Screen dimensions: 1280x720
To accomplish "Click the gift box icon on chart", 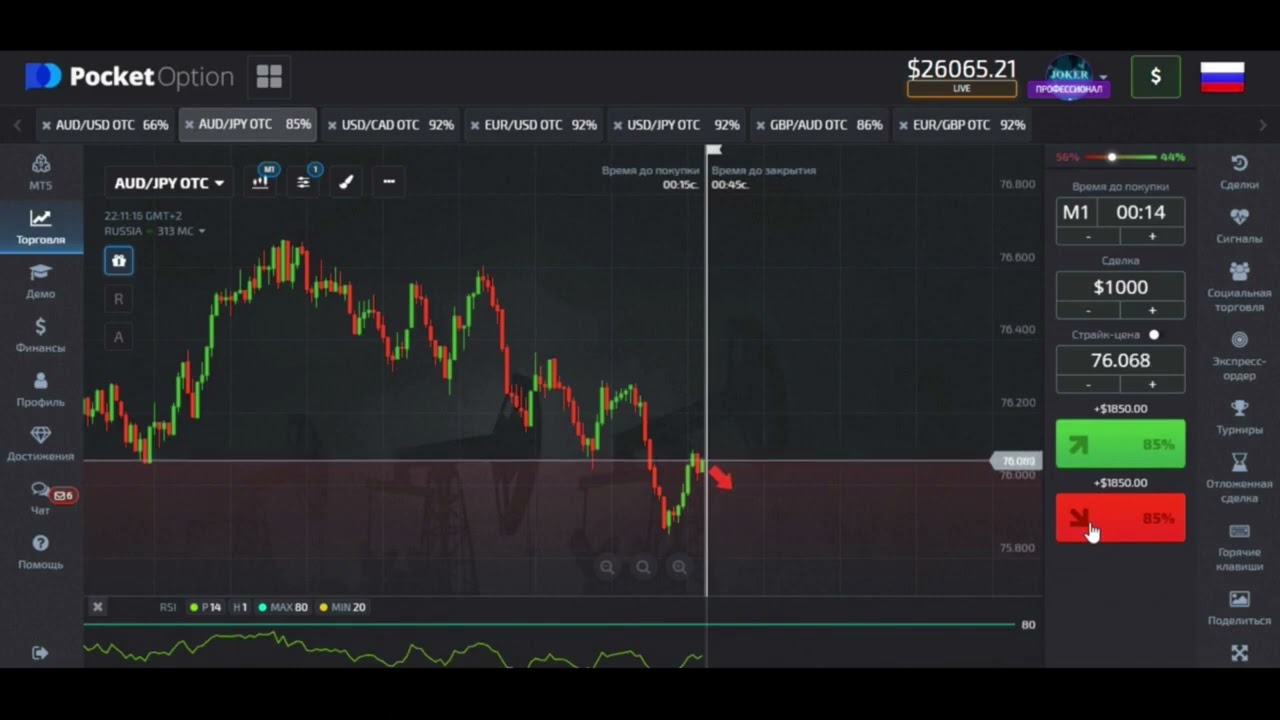I will coord(118,261).
